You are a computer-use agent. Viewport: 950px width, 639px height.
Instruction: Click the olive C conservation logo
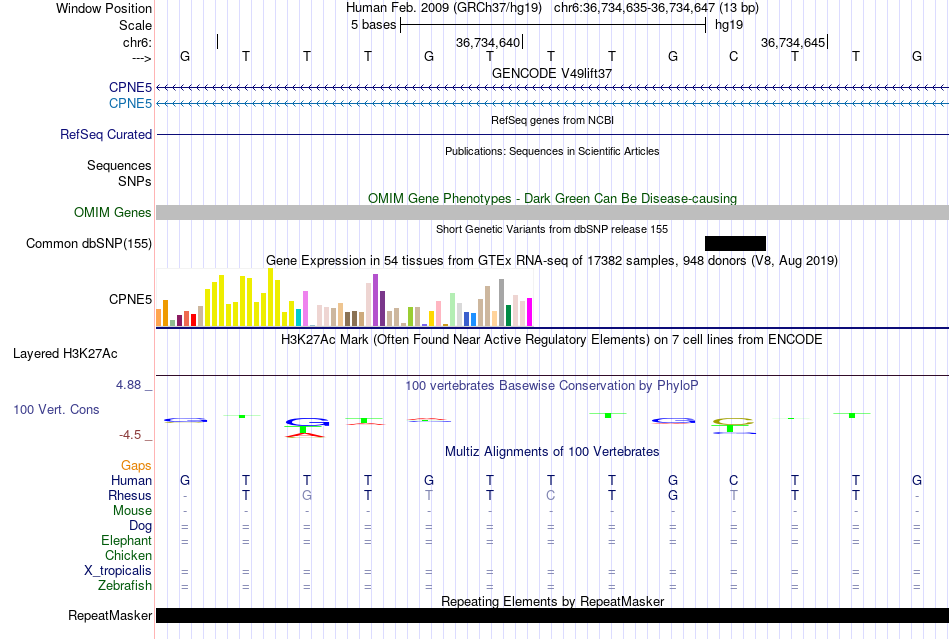[733, 421]
